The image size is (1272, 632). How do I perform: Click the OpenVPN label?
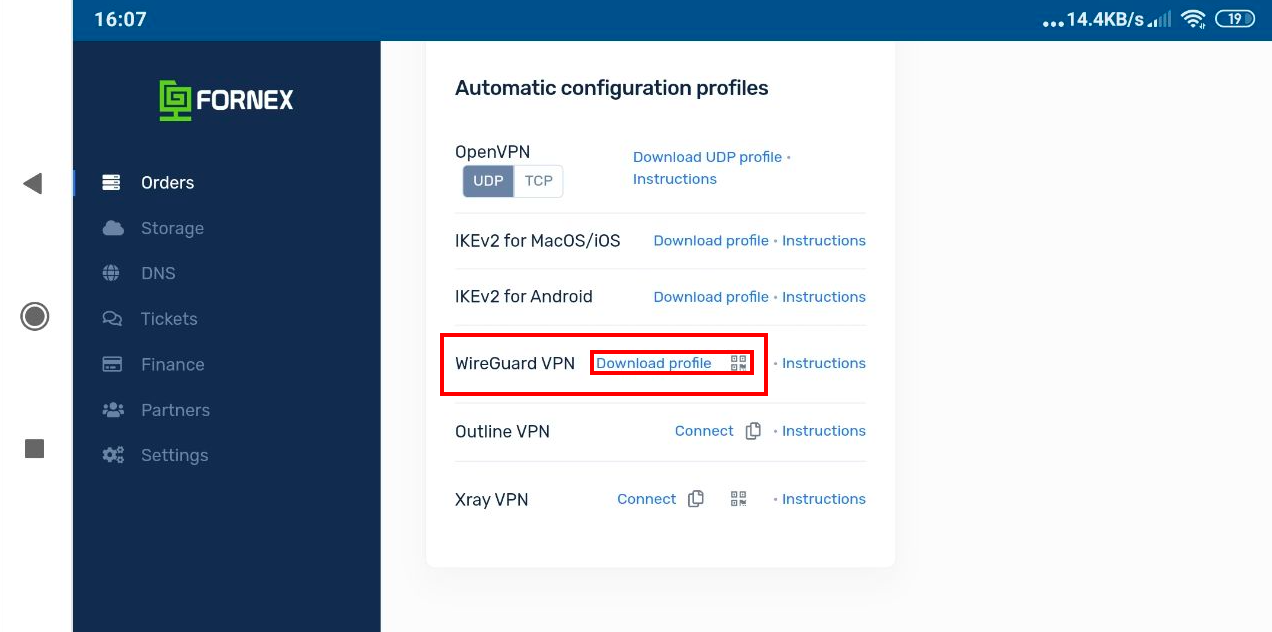coord(493,152)
